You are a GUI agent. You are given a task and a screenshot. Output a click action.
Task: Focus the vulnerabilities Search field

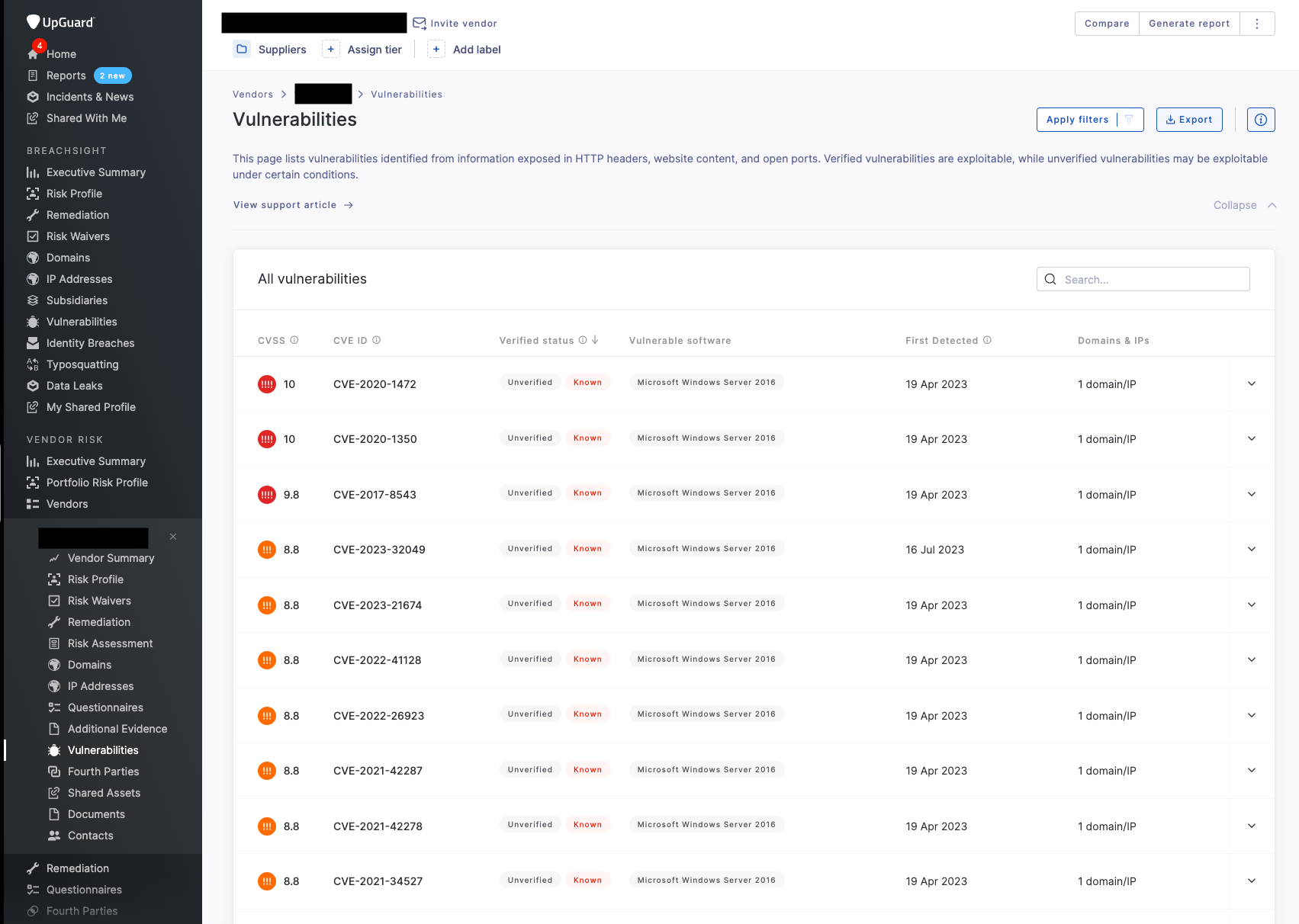pos(1143,279)
